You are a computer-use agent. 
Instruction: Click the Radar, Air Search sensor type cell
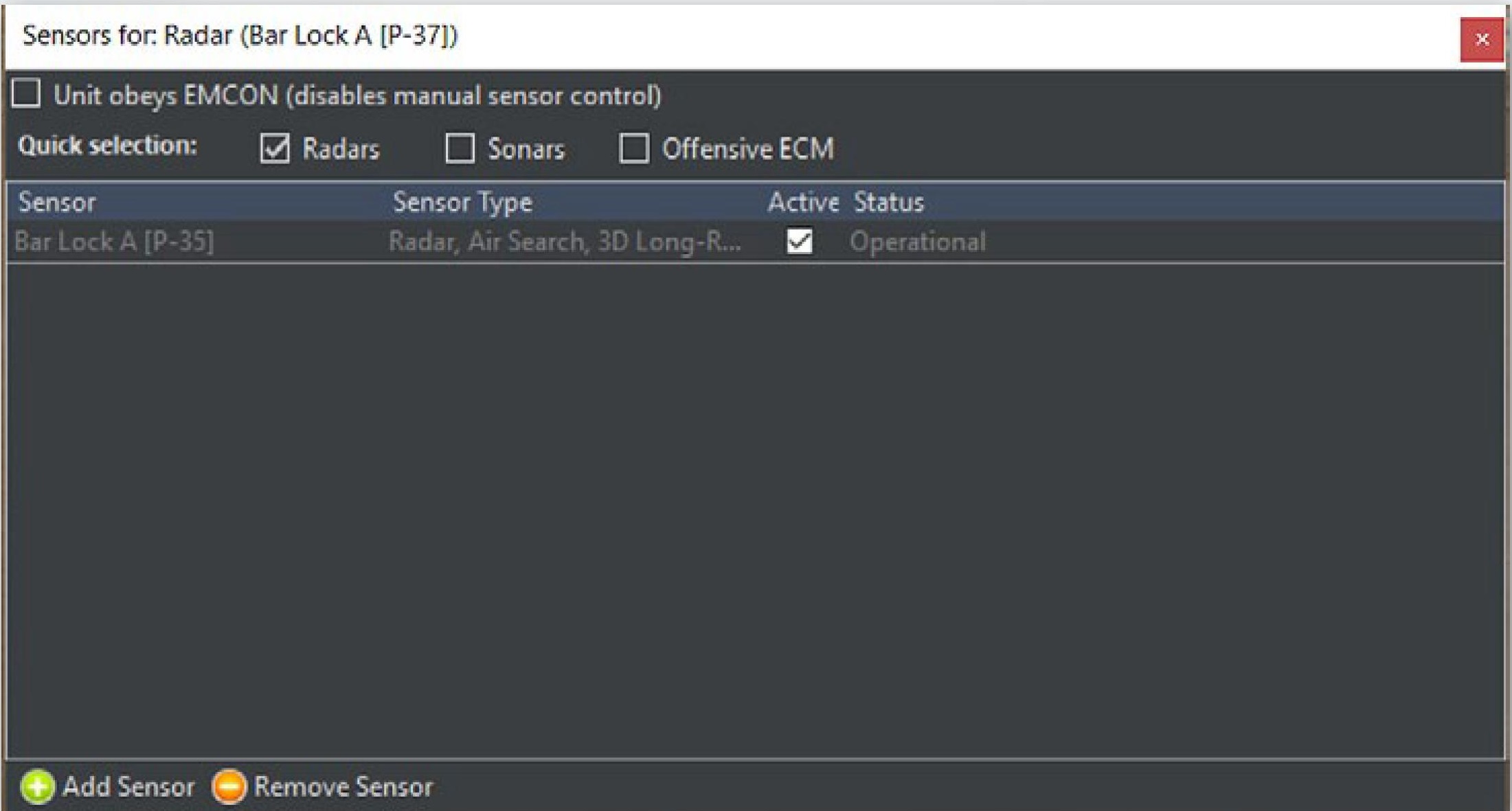click(564, 242)
